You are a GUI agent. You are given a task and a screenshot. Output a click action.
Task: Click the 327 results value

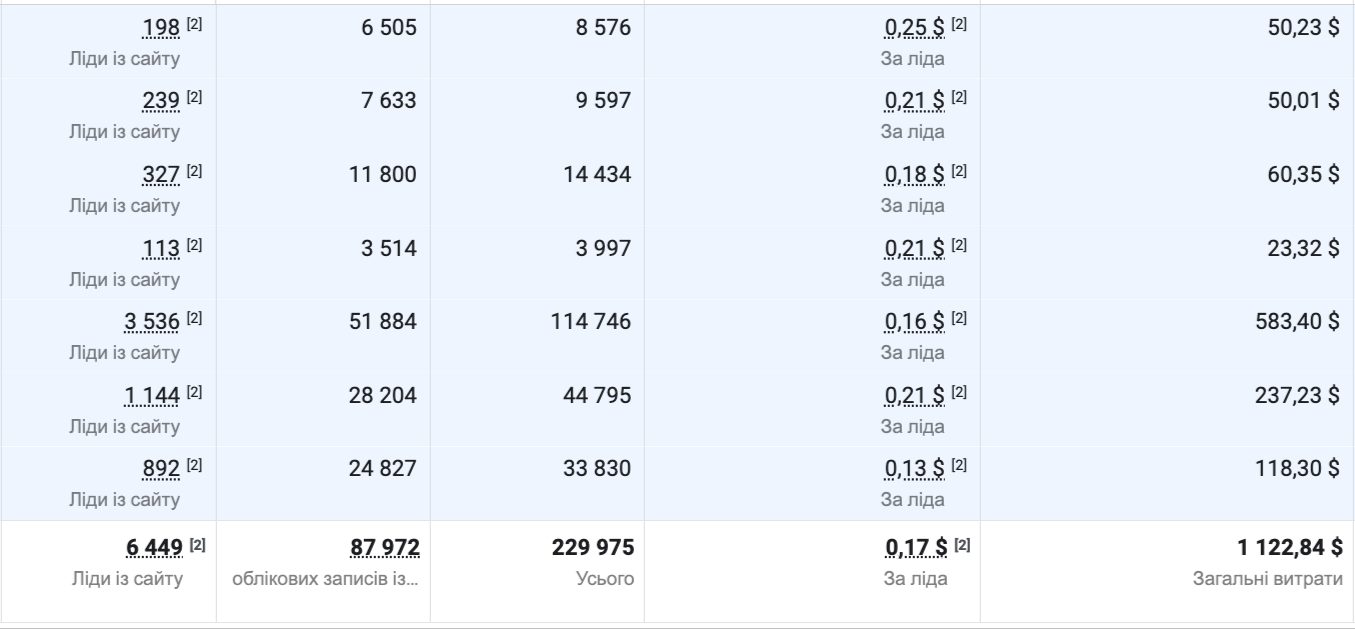pyautogui.click(x=162, y=175)
